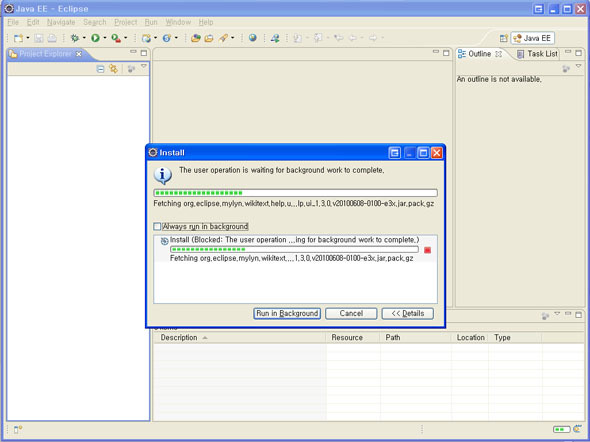Screen dimensions: 590x442
Task: Click the Forward navigation arrow icon
Action: coord(373,38)
